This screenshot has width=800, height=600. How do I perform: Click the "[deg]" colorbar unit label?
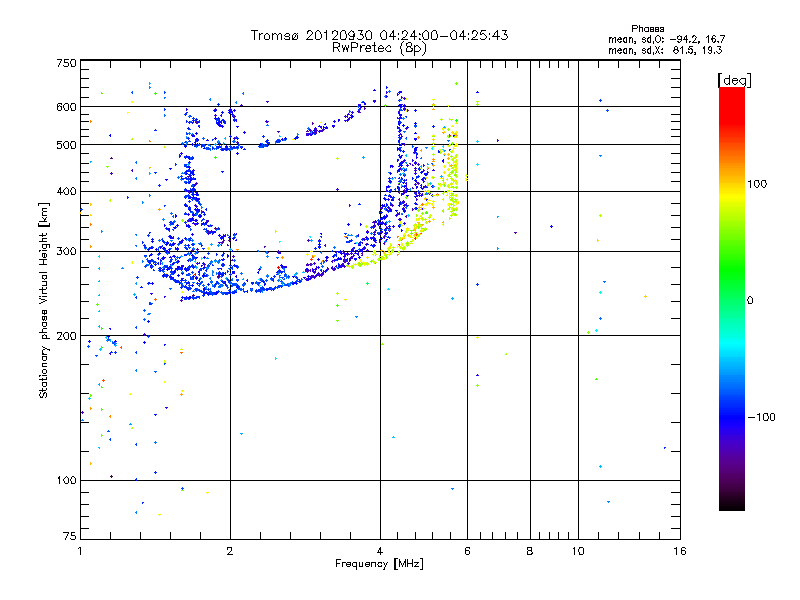[734, 80]
